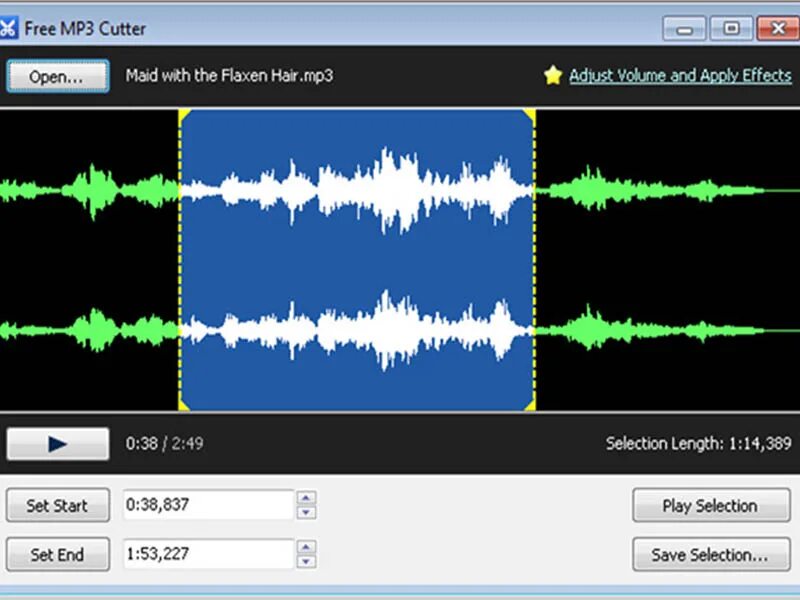Screen dimensions: 800x600
Task: Click the Set Start button
Action: click(x=57, y=505)
